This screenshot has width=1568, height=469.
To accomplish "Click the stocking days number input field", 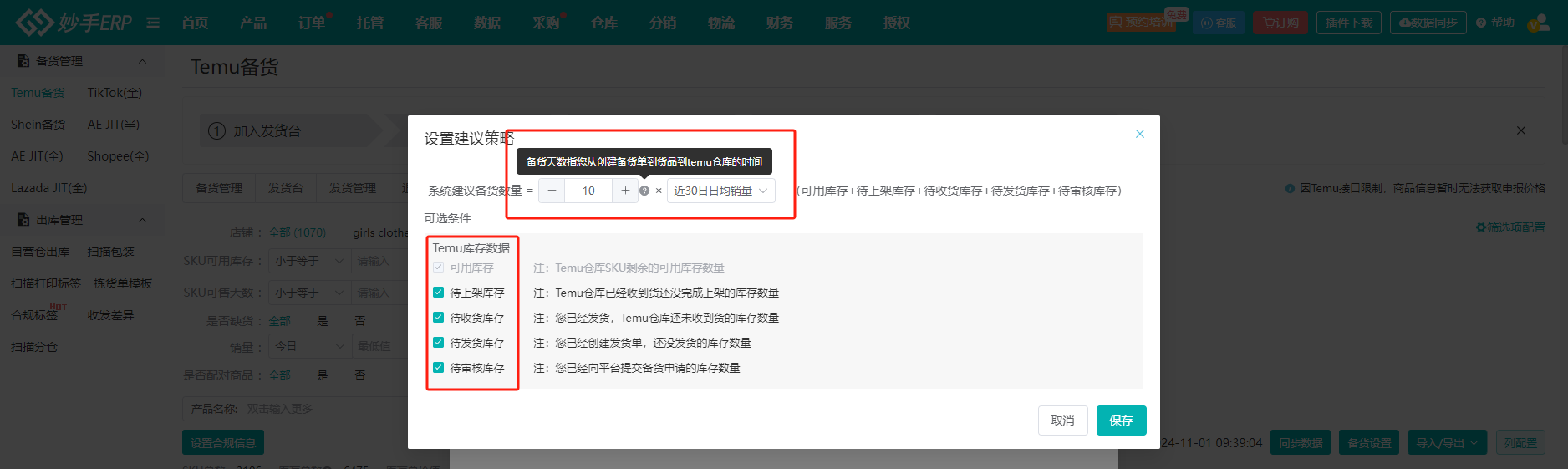I will [x=588, y=191].
